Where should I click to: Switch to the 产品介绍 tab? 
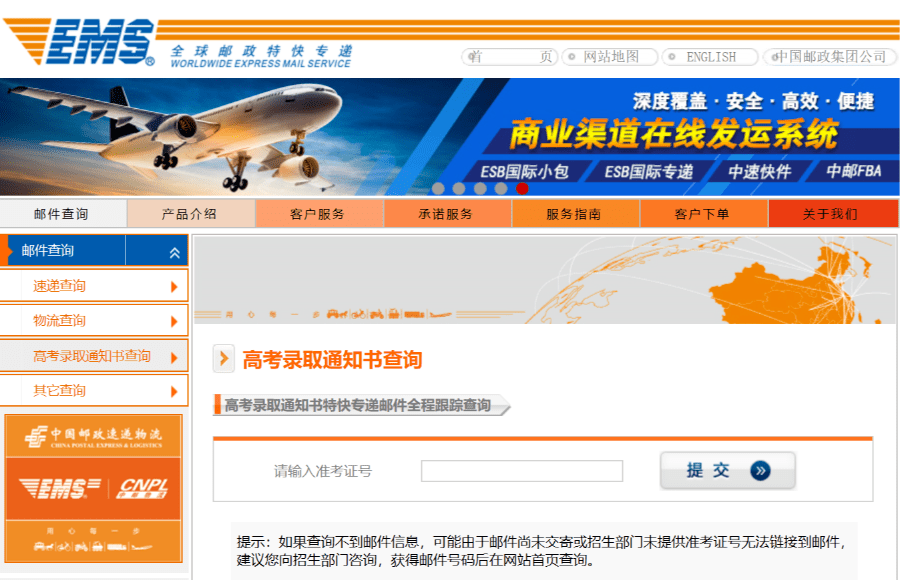[x=192, y=214]
